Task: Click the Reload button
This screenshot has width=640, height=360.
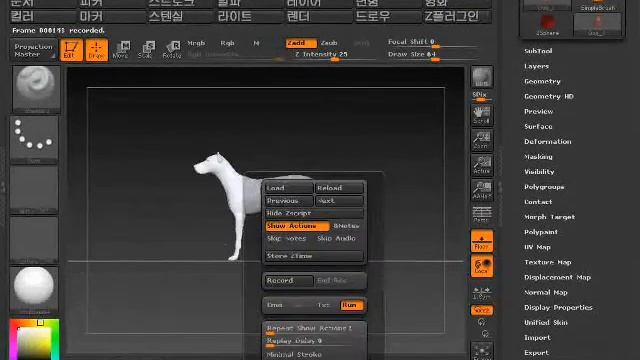Action: click(339, 188)
